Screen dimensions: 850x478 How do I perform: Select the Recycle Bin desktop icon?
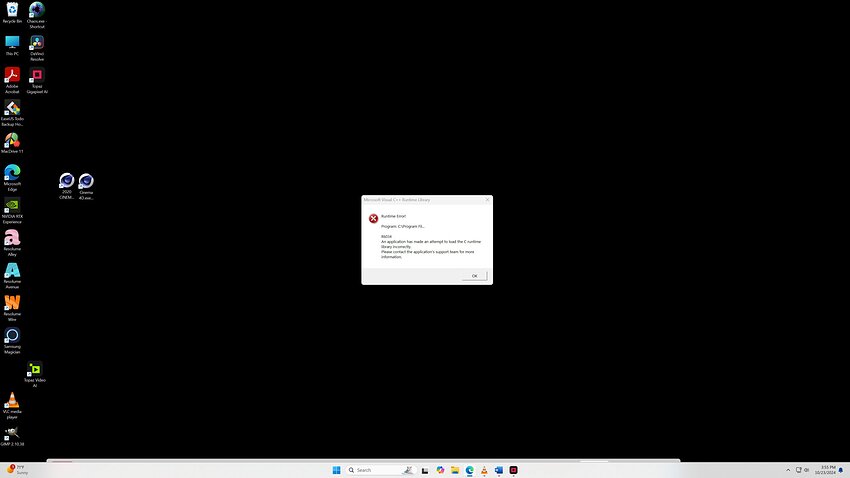click(12, 13)
